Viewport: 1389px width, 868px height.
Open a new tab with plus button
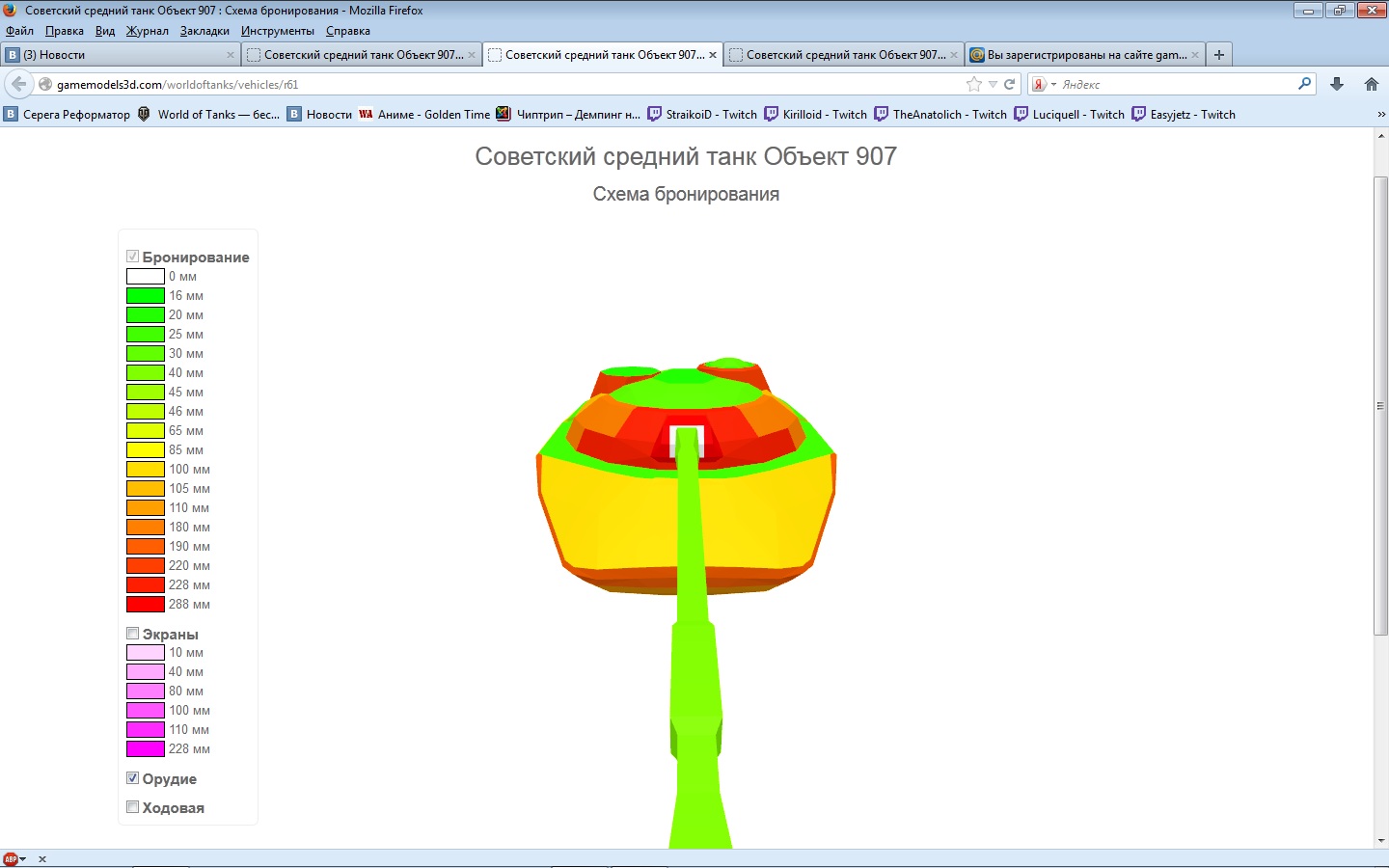click(x=1219, y=55)
